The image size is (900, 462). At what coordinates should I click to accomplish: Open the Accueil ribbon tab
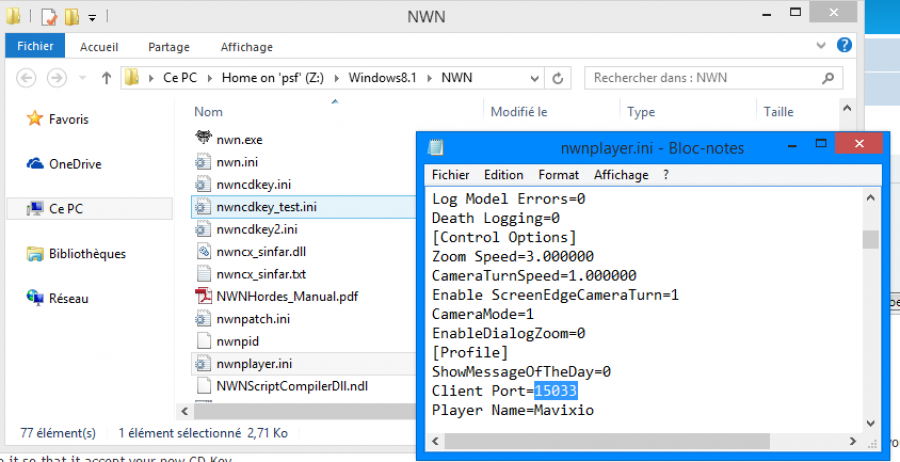[99, 47]
